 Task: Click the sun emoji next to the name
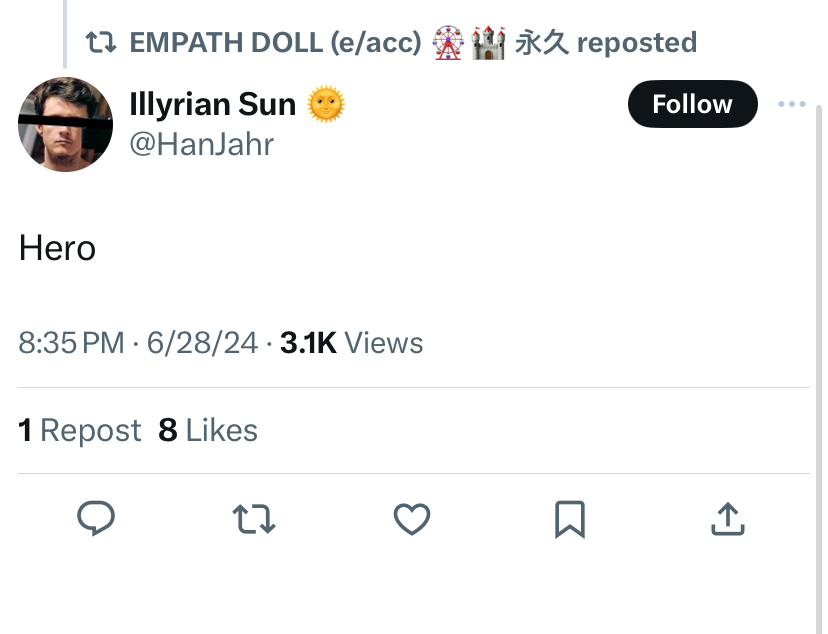pos(326,104)
